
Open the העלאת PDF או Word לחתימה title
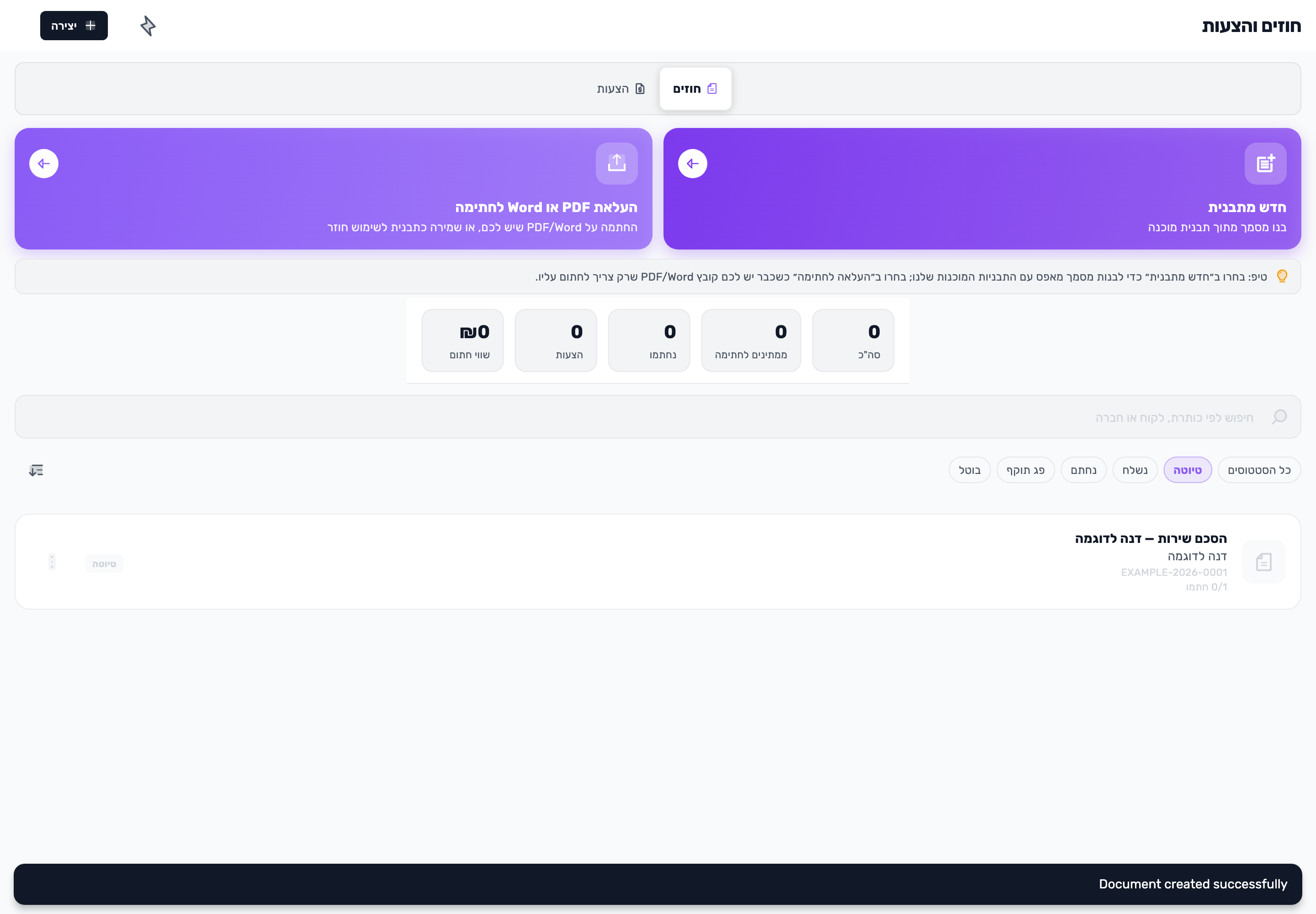[x=546, y=207]
